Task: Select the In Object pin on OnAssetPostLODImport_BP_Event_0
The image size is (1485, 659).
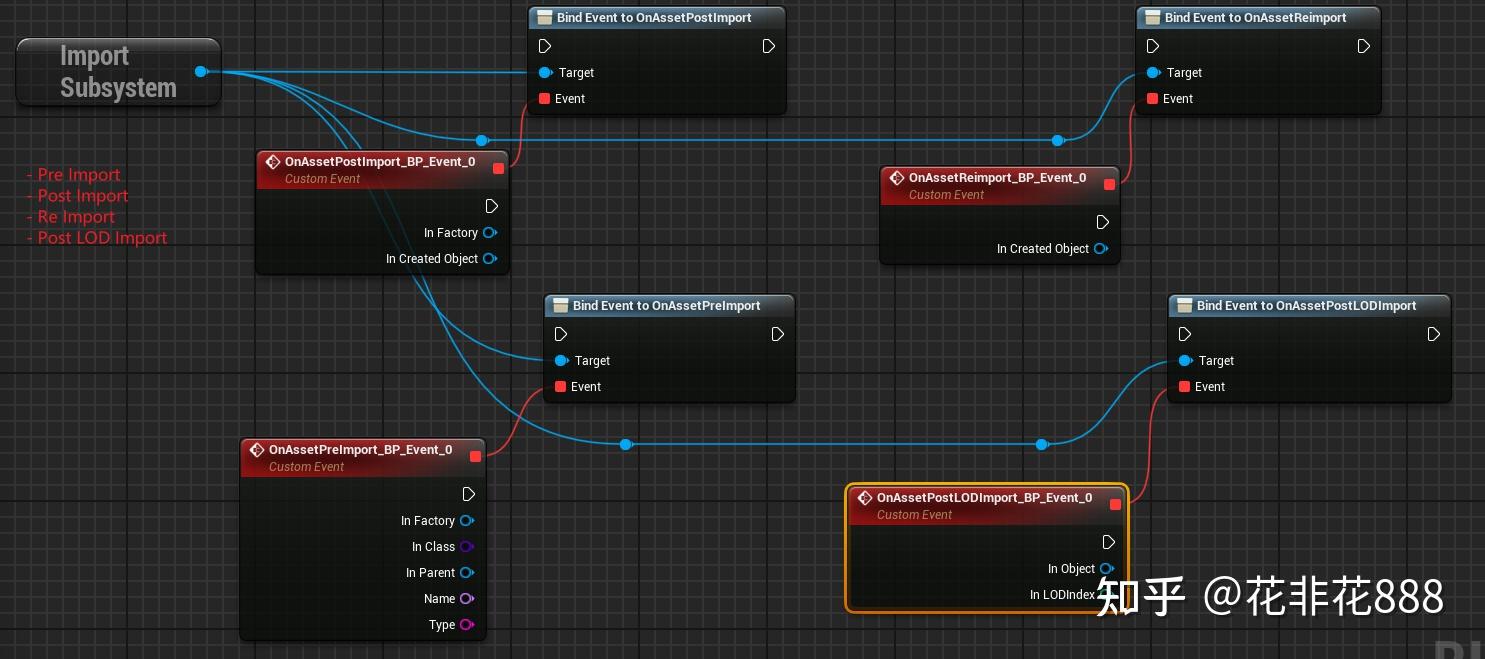Action: click(x=1106, y=568)
